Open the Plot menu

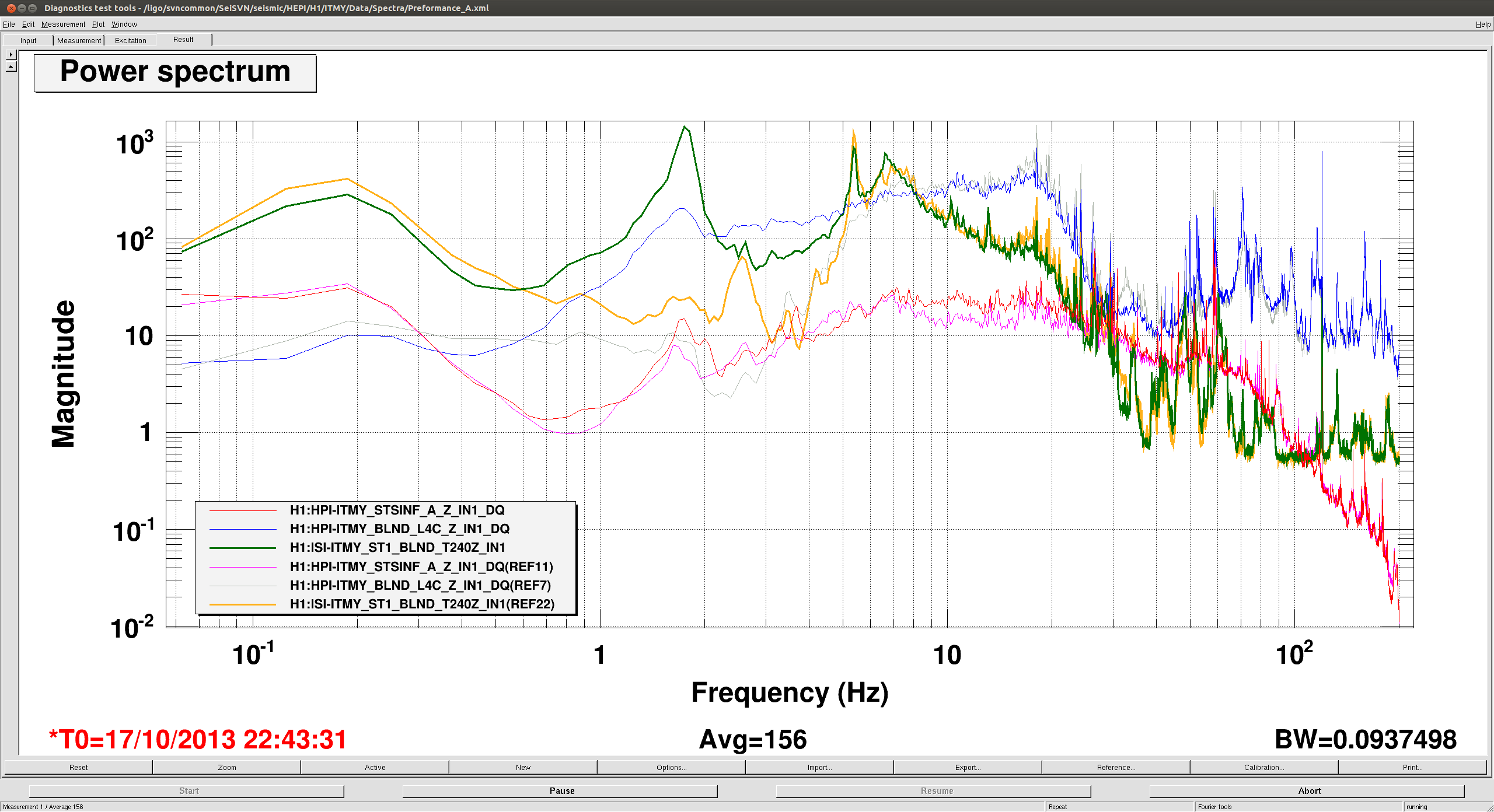click(x=98, y=24)
